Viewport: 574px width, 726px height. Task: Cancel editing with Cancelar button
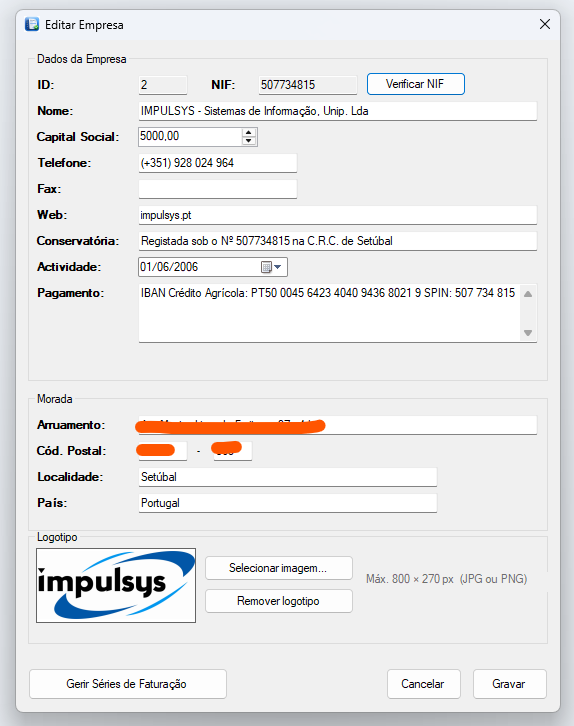(x=424, y=684)
